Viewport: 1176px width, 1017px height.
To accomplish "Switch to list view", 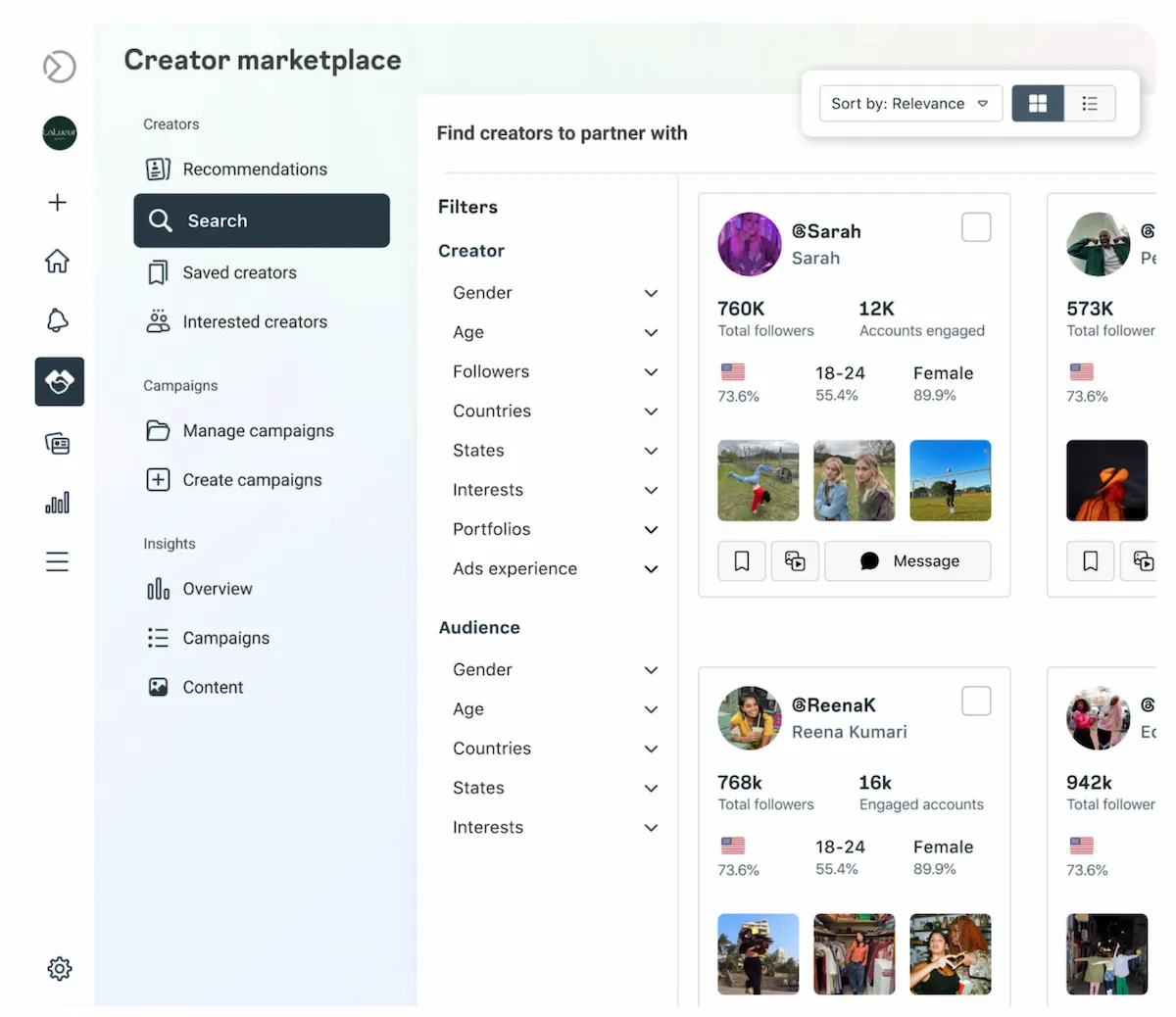I will [x=1090, y=103].
